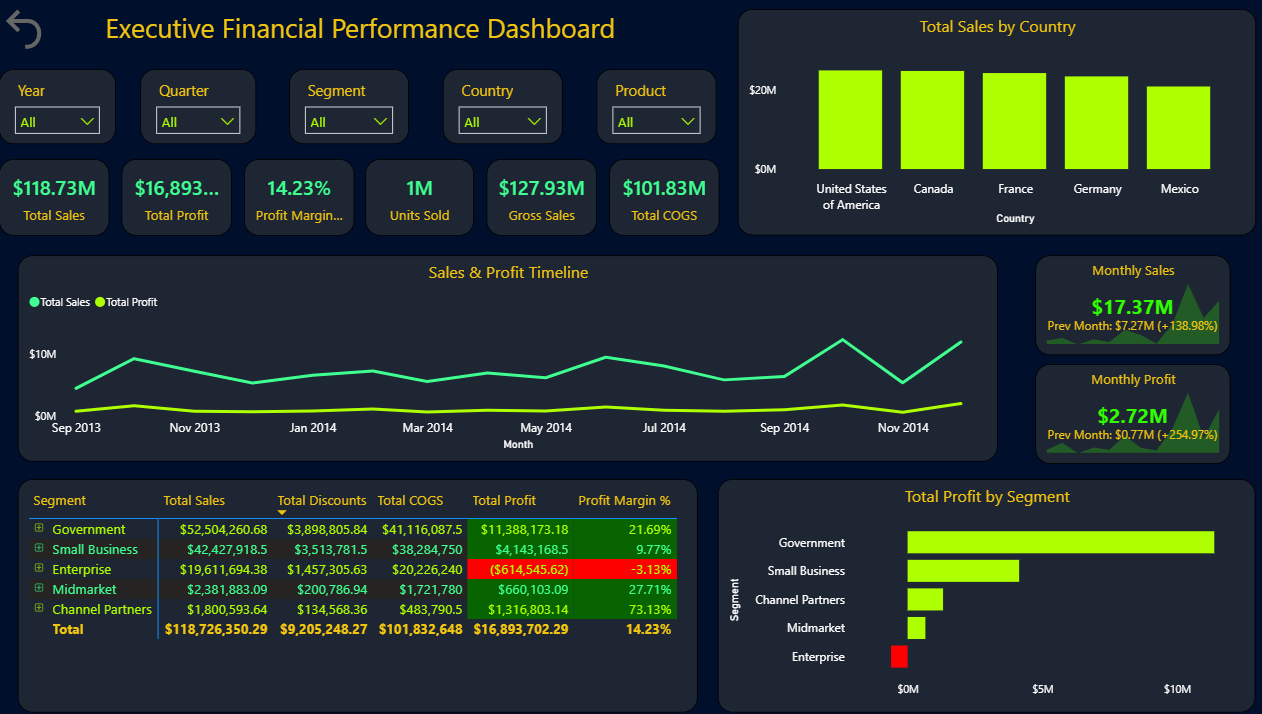Click the back arrow icon
Screen dimensions: 1262x714
(x=23, y=29)
